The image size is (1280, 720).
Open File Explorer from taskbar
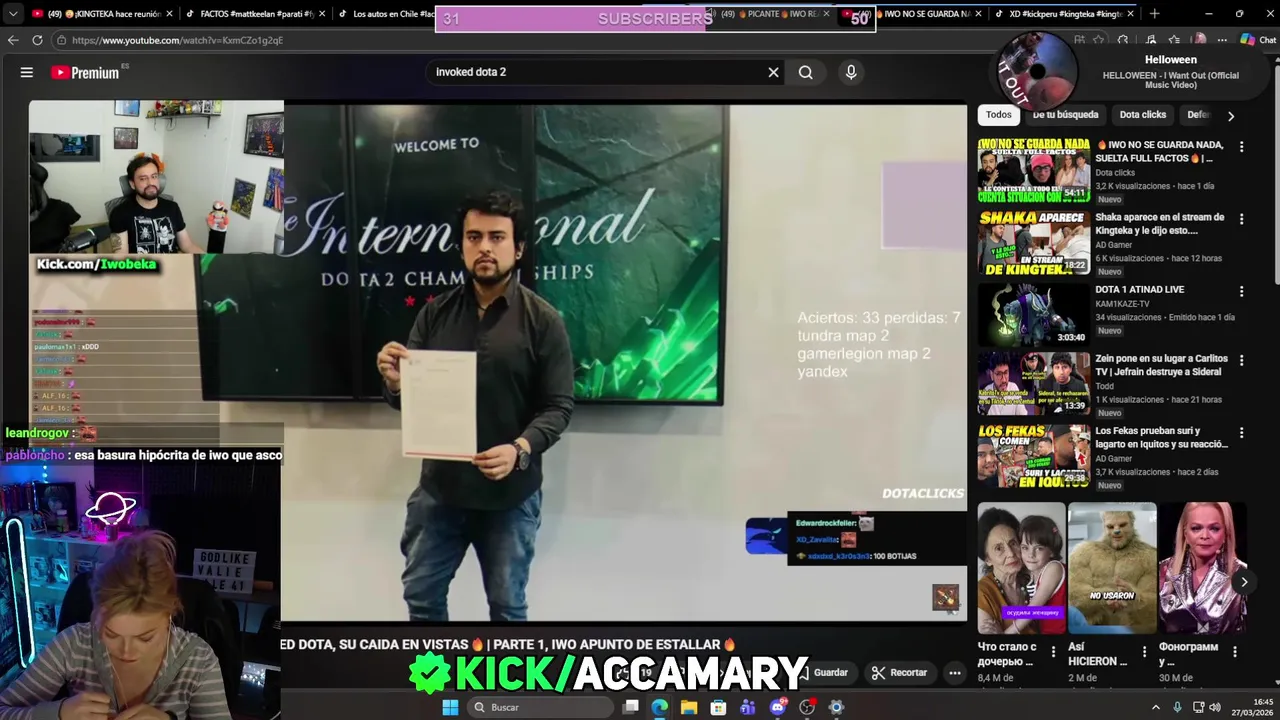(x=689, y=707)
